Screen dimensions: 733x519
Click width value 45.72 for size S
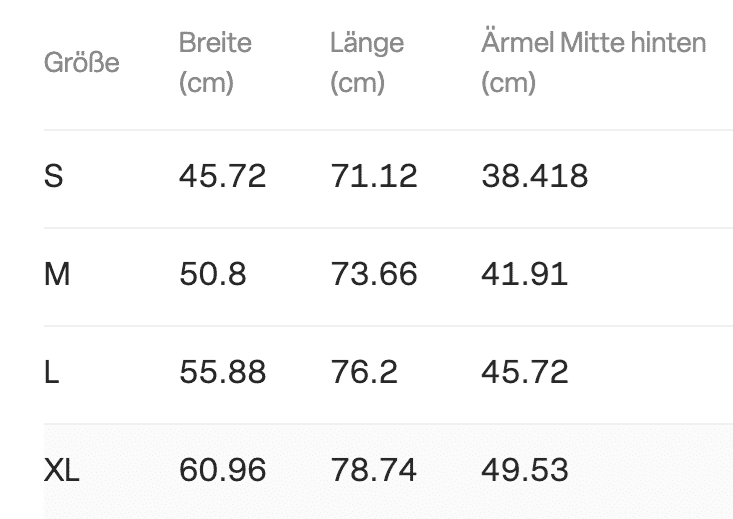222,177
